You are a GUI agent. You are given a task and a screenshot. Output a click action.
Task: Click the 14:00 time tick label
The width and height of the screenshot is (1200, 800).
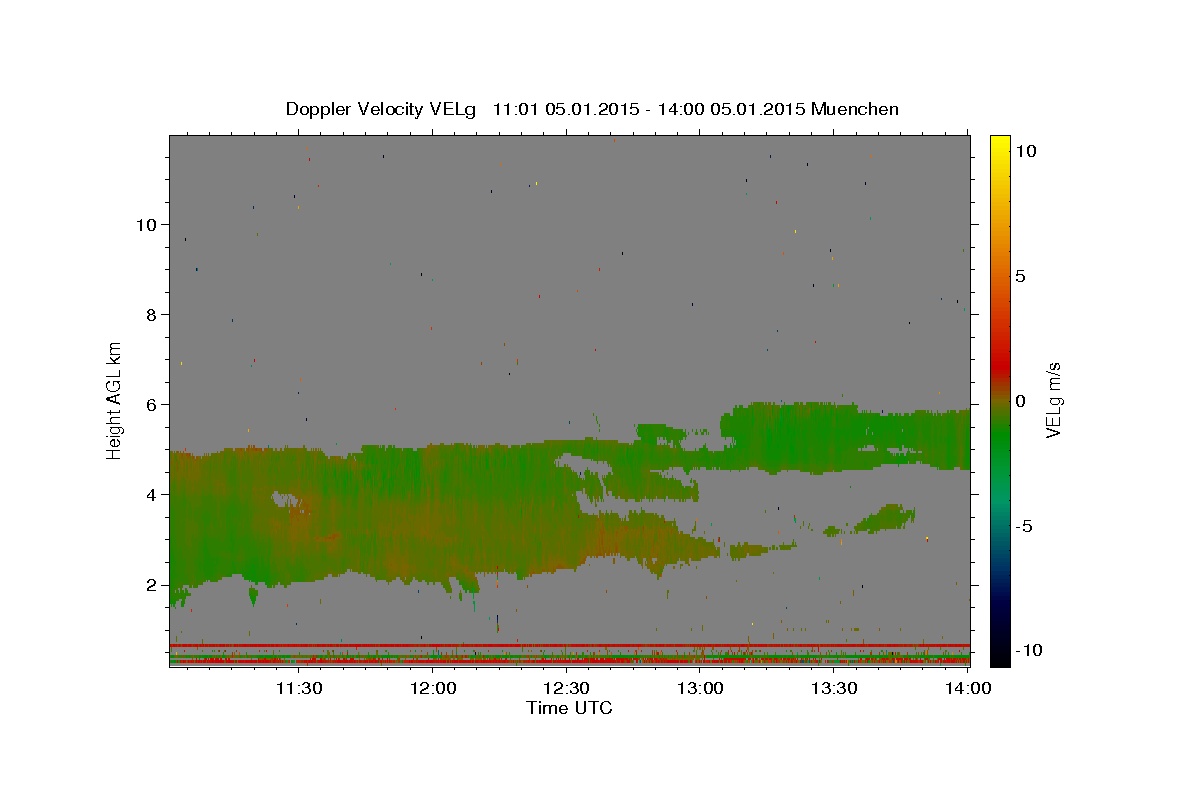click(967, 688)
